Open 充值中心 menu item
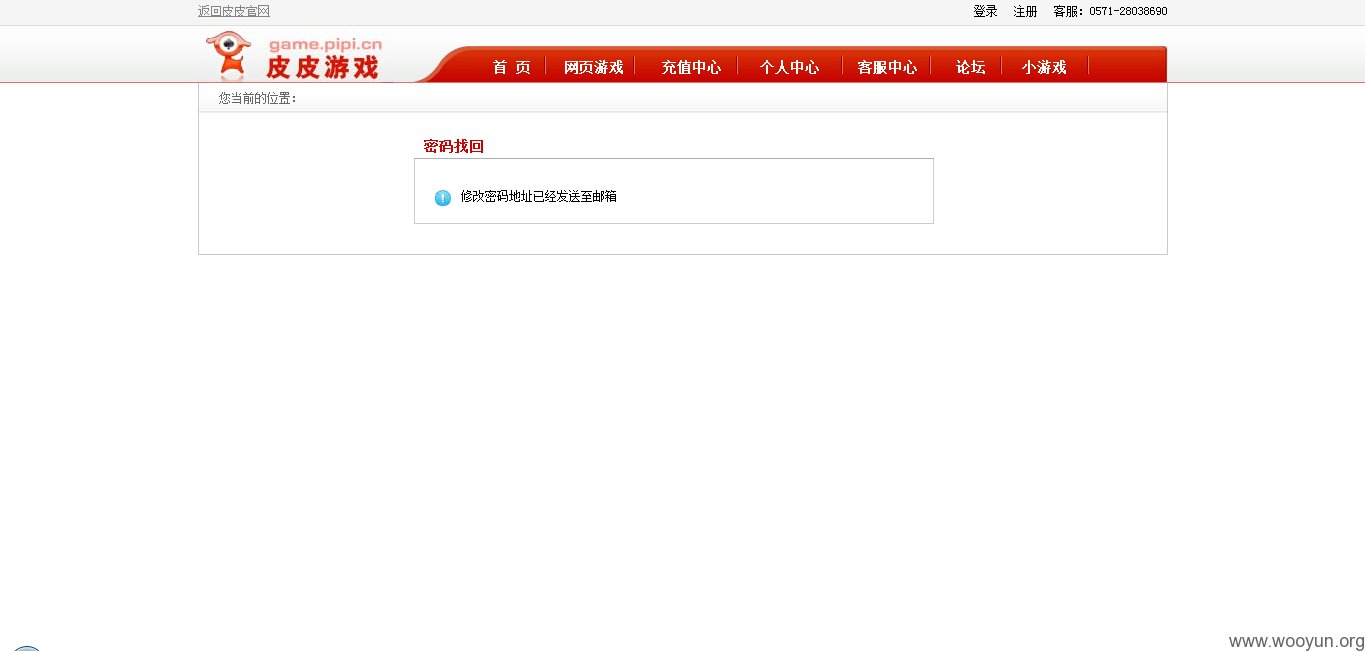1365x651 pixels. [x=690, y=67]
